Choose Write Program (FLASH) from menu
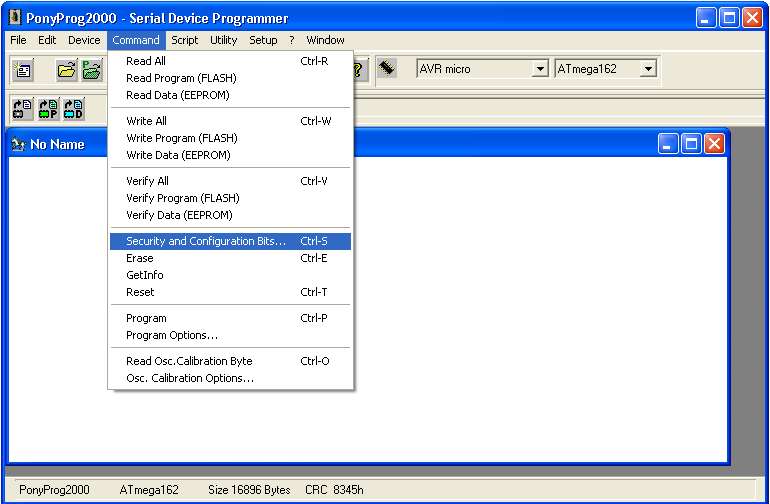Viewport: 770px width, 504px height. [181, 138]
